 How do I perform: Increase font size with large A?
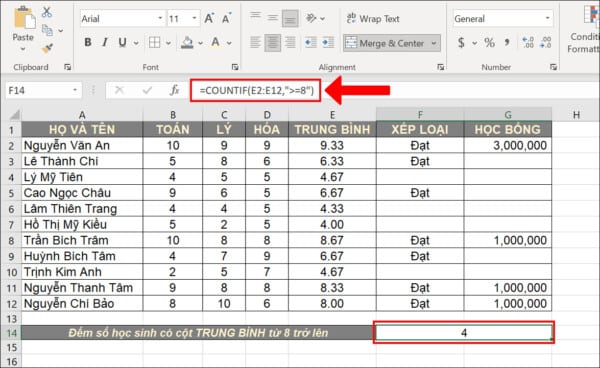coord(209,18)
